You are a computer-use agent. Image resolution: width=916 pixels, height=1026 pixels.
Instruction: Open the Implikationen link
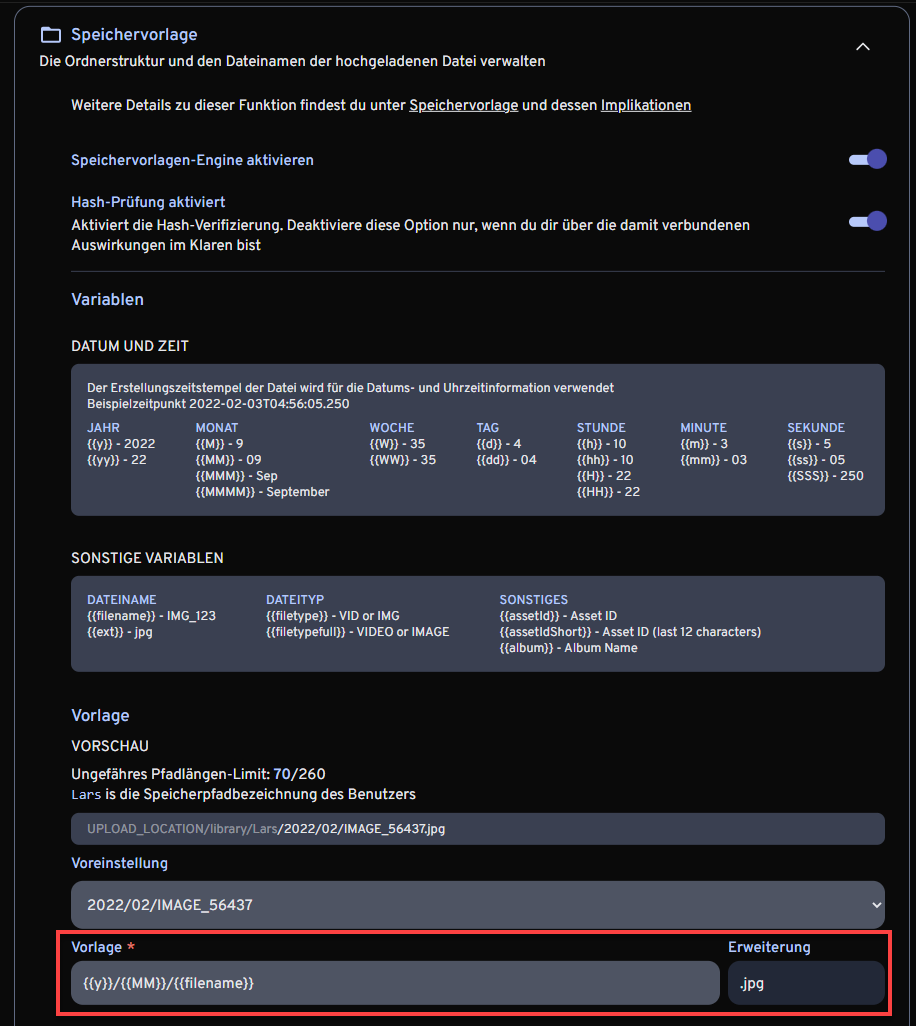pyautogui.click(x=646, y=105)
